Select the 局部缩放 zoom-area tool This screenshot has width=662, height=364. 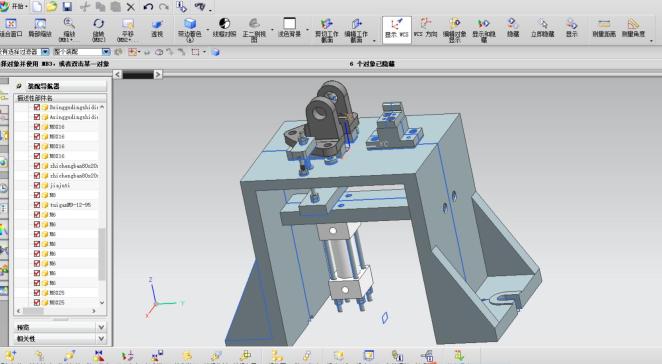click(x=40, y=28)
